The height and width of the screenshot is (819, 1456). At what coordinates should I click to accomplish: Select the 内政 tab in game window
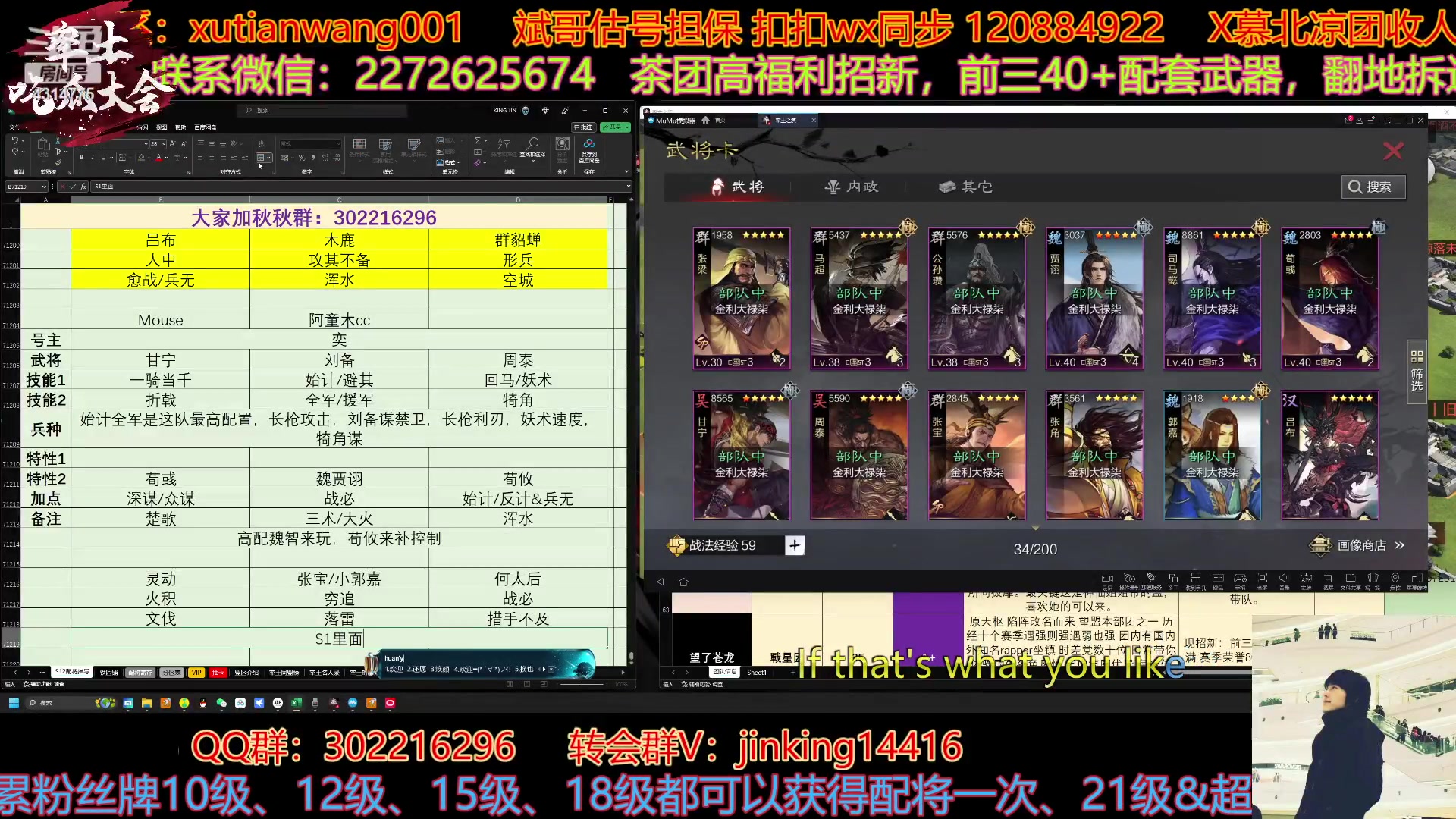852,187
